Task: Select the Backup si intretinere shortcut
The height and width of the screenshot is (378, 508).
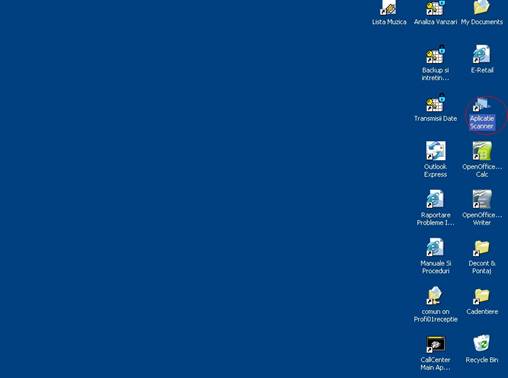Action: pyautogui.click(x=435, y=55)
